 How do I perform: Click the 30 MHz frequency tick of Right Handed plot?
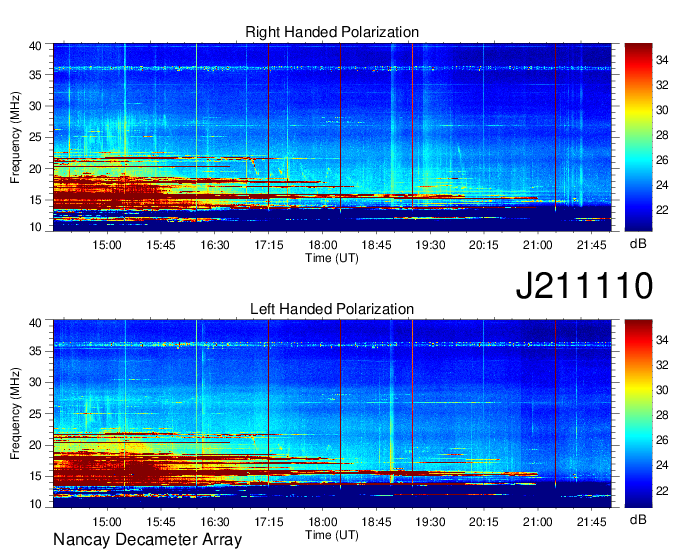pos(36,106)
